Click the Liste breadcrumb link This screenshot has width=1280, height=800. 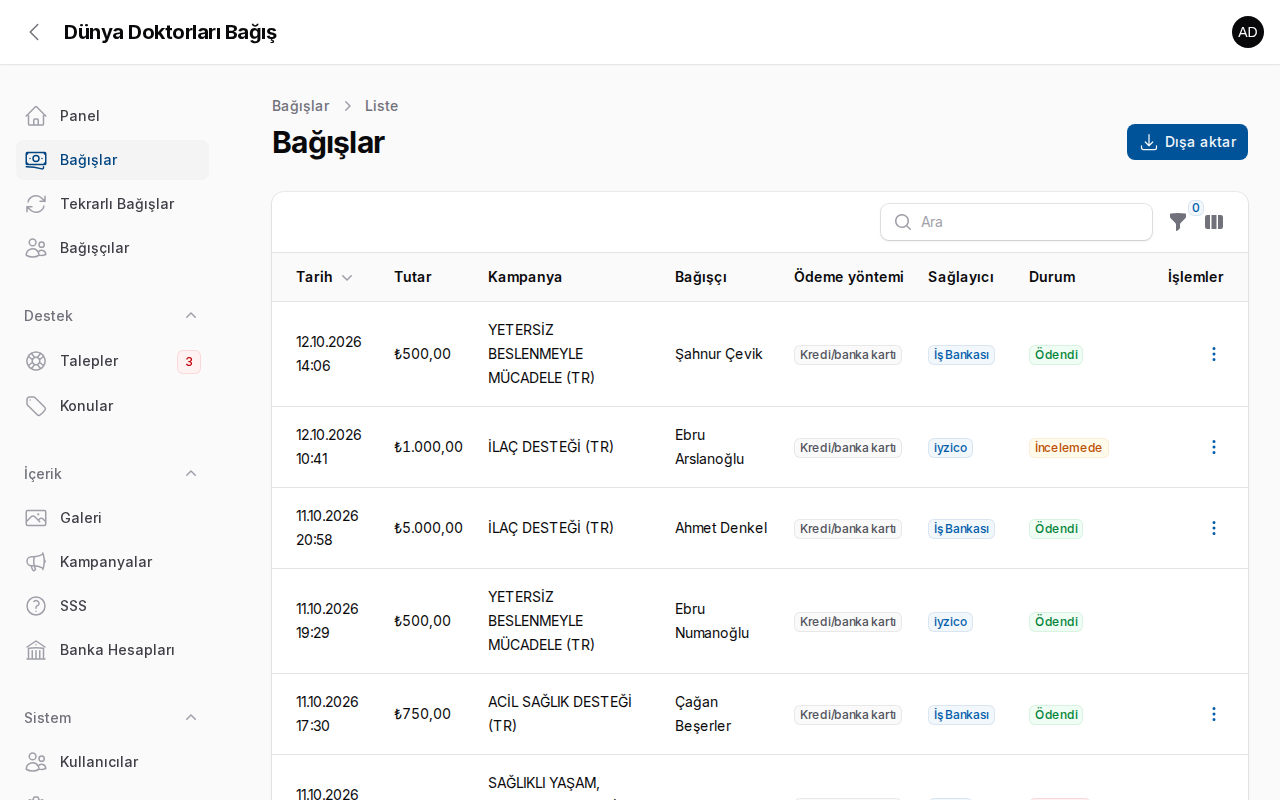tap(381, 106)
